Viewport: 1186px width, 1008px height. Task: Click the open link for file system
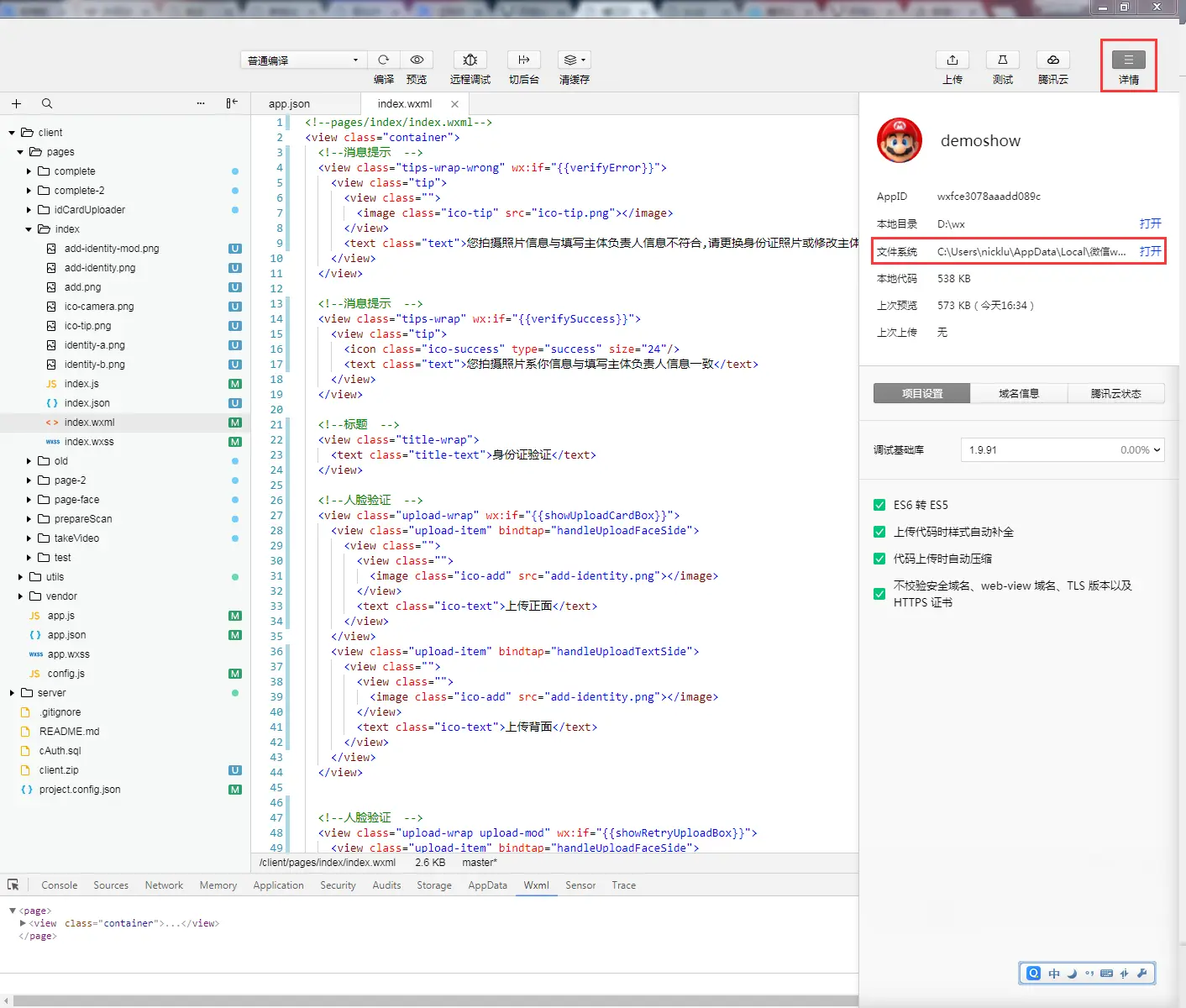(x=1150, y=251)
